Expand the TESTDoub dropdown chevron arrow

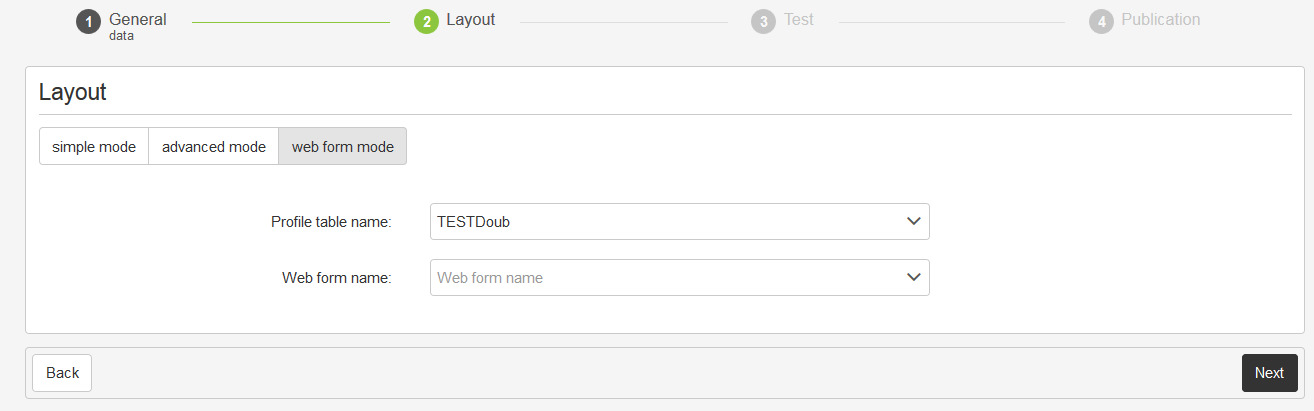pos(913,222)
